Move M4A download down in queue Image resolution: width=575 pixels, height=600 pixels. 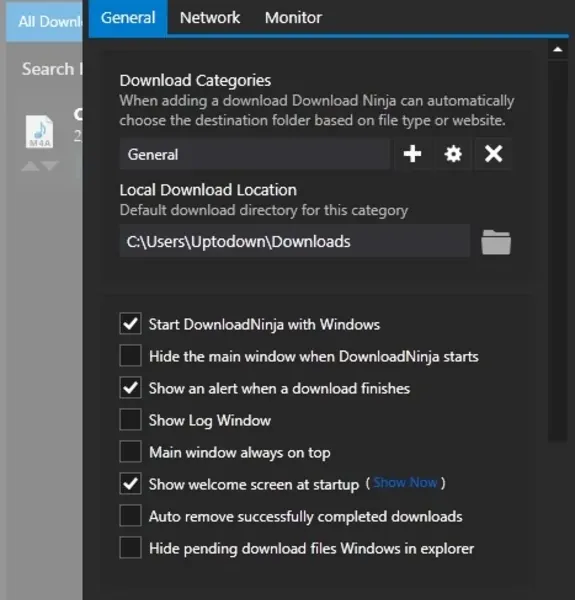click(x=50, y=166)
